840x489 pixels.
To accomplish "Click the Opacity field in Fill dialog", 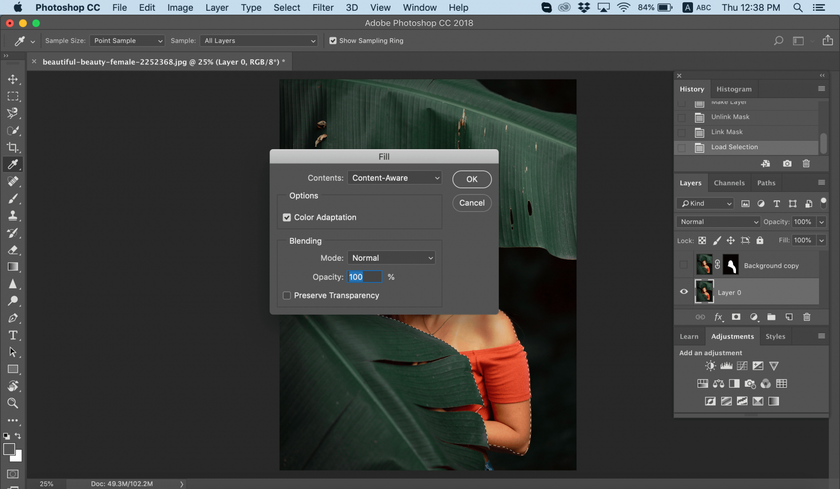I will pos(364,277).
